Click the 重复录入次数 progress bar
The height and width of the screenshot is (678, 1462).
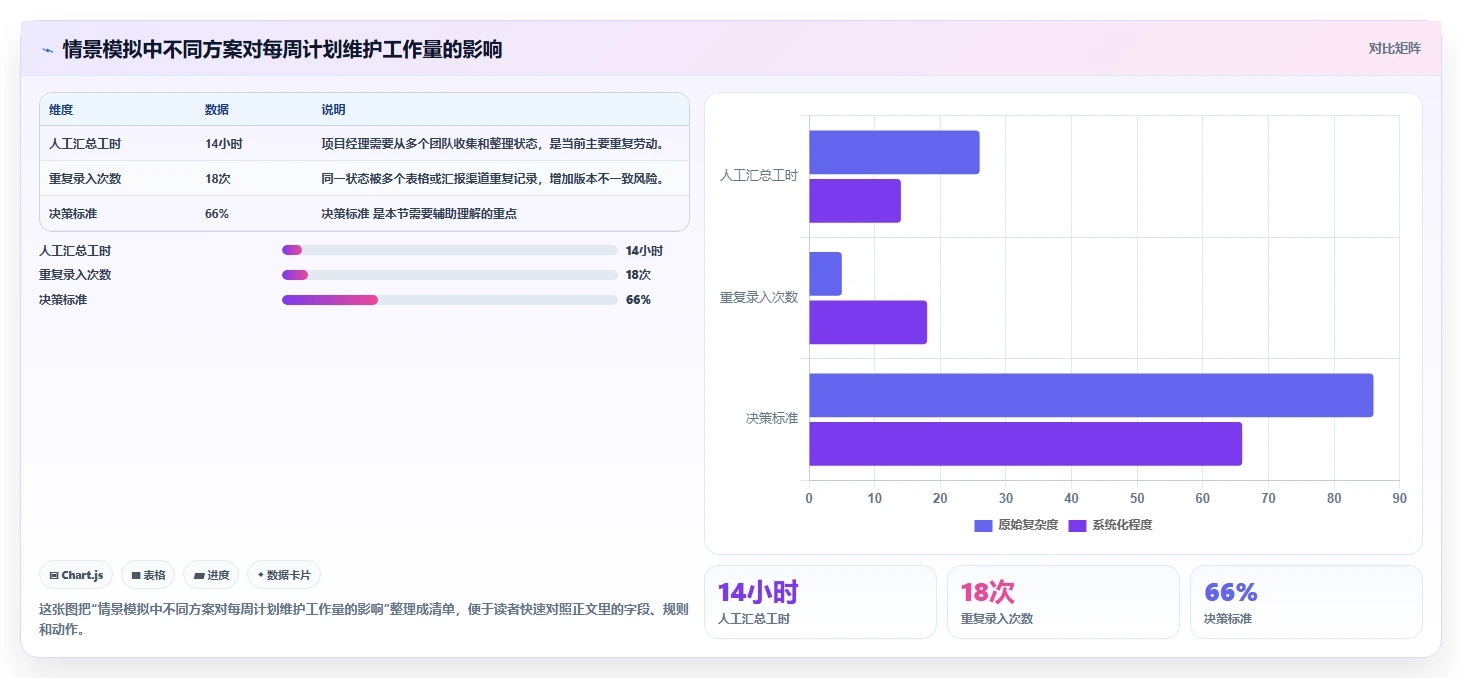point(450,275)
